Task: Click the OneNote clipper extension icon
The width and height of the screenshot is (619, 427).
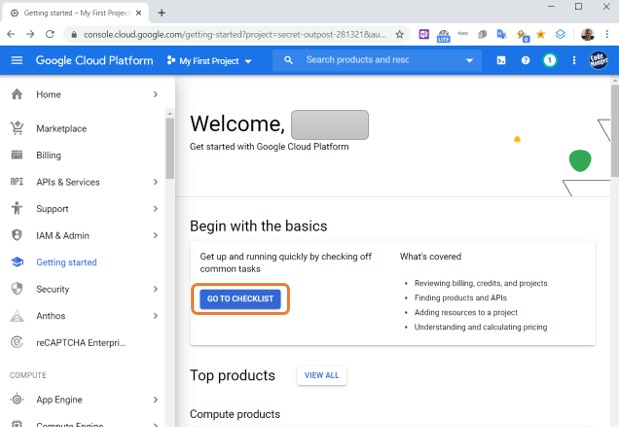Action: [x=424, y=34]
